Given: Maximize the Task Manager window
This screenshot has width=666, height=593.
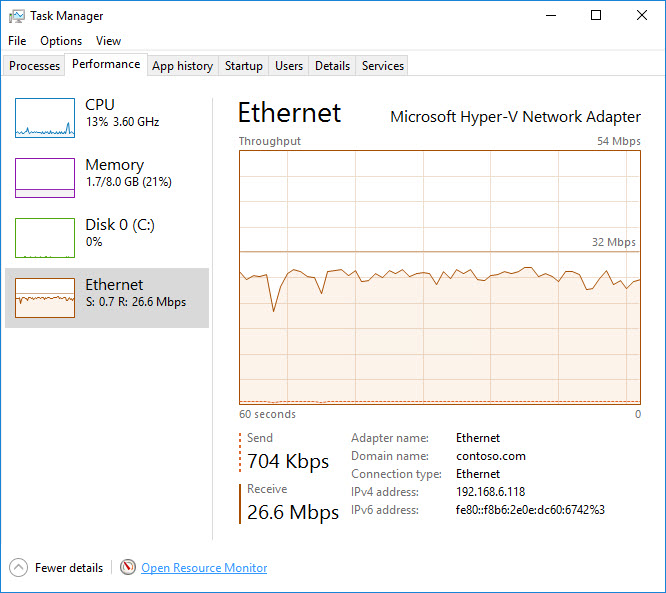Looking at the screenshot, I should point(596,16).
